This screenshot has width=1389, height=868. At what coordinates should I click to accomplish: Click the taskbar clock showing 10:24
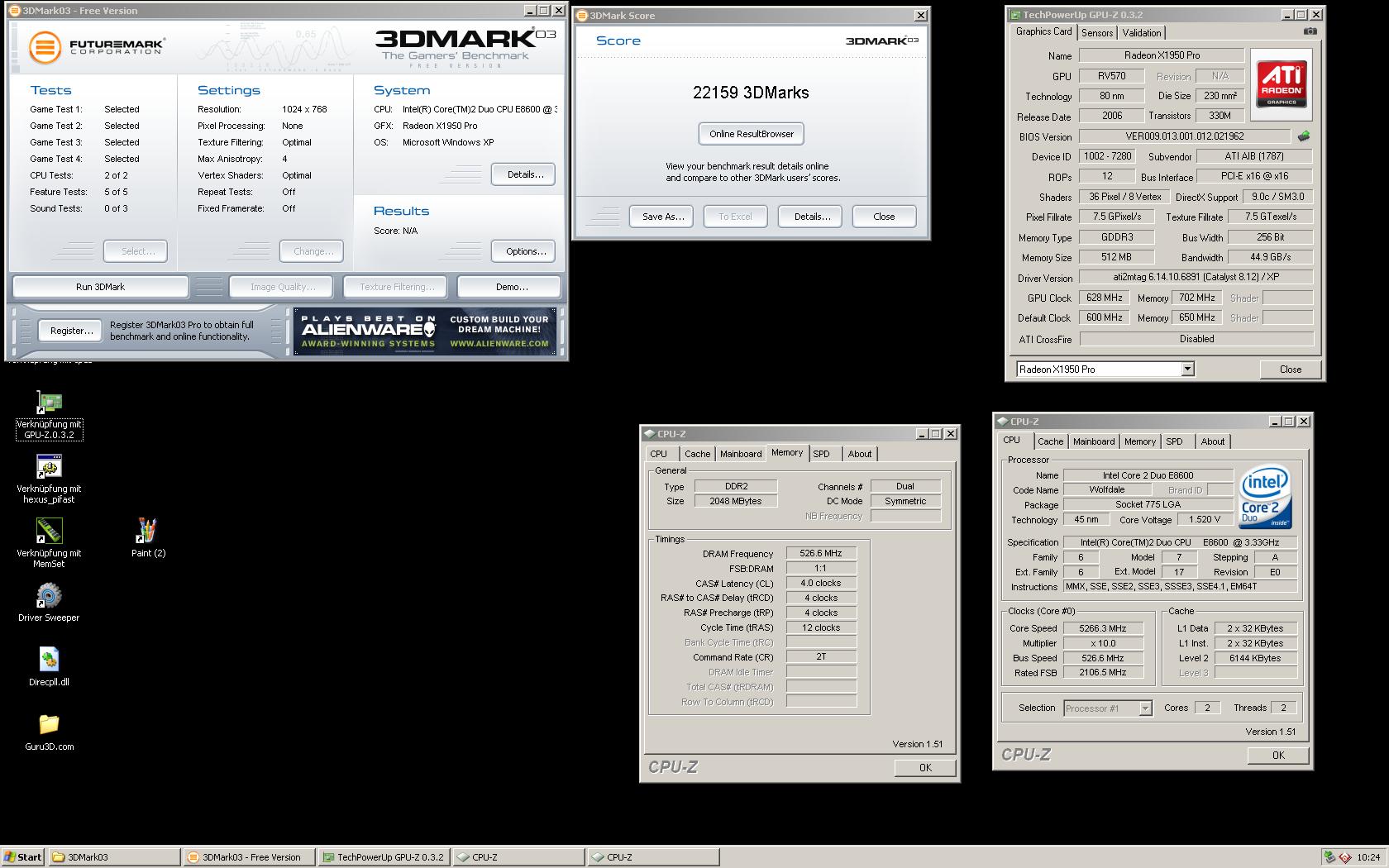tap(1368, 857)
